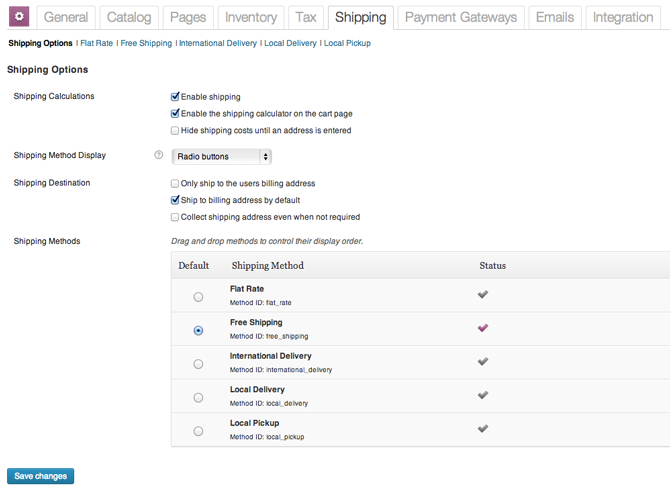Open the Shipping Method Display help tooltip
Image resolution: width=670 pixels, height=500 pixels.
pyautogui.click(x=159, y=155)
